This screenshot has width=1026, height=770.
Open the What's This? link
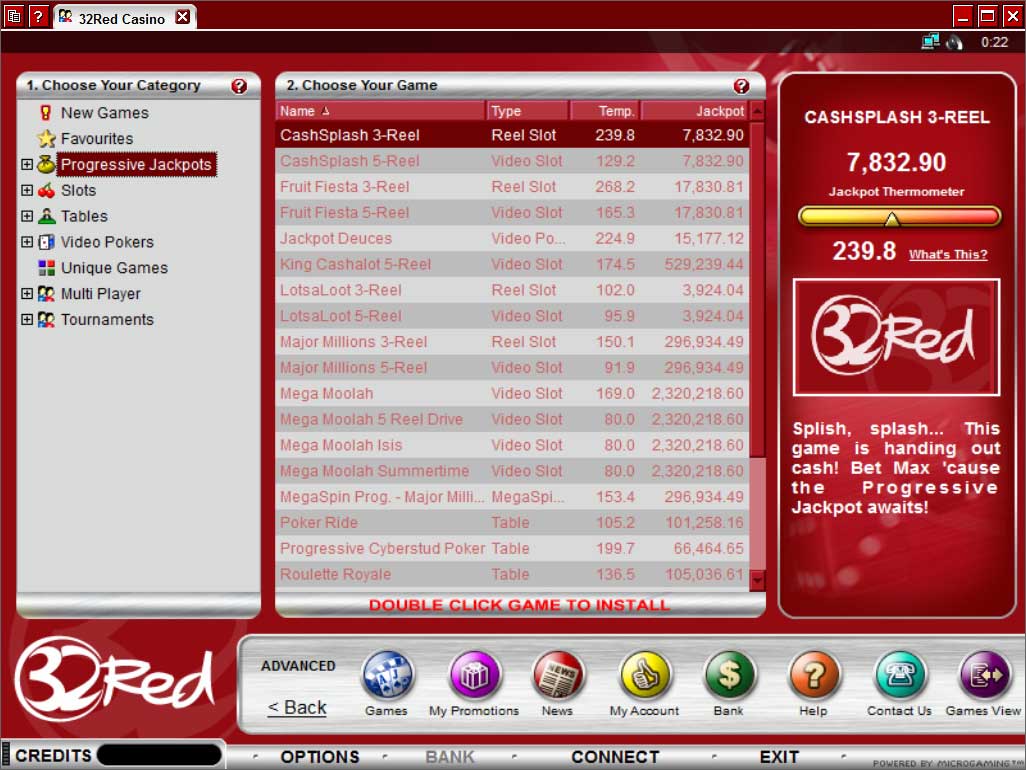coord(948,254)
